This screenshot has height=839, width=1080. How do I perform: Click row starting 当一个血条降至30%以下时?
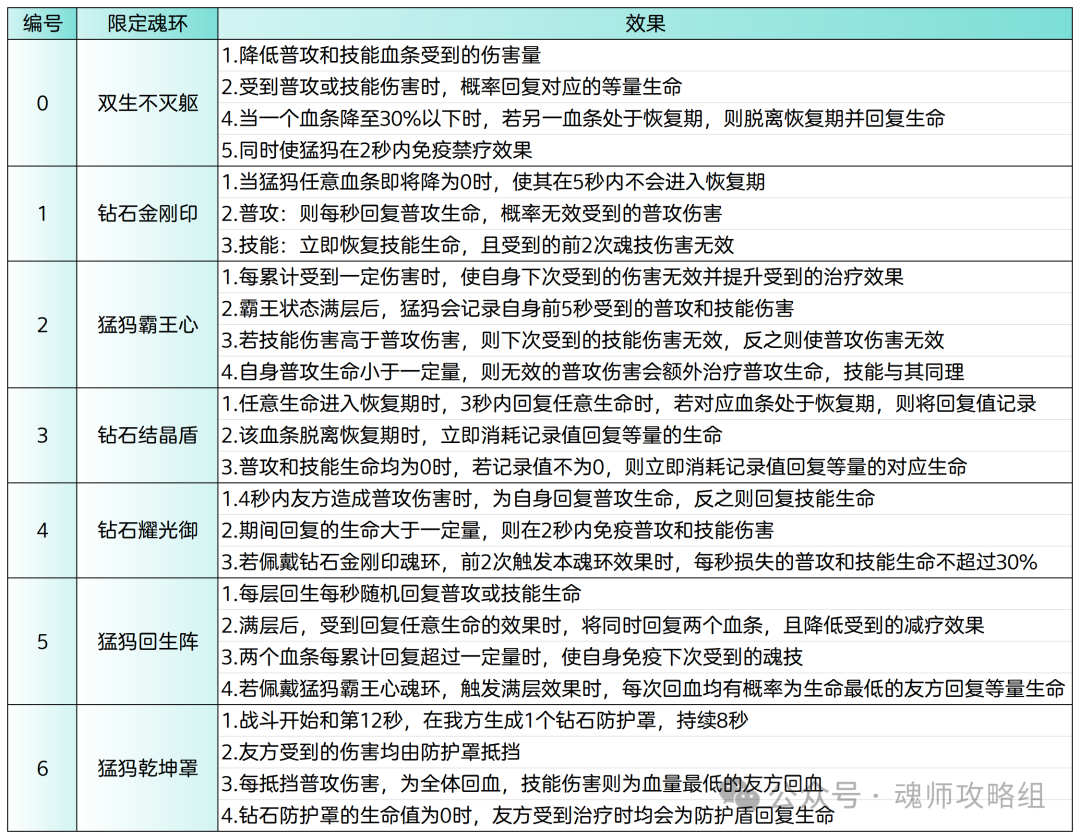[x=645, y=118]
